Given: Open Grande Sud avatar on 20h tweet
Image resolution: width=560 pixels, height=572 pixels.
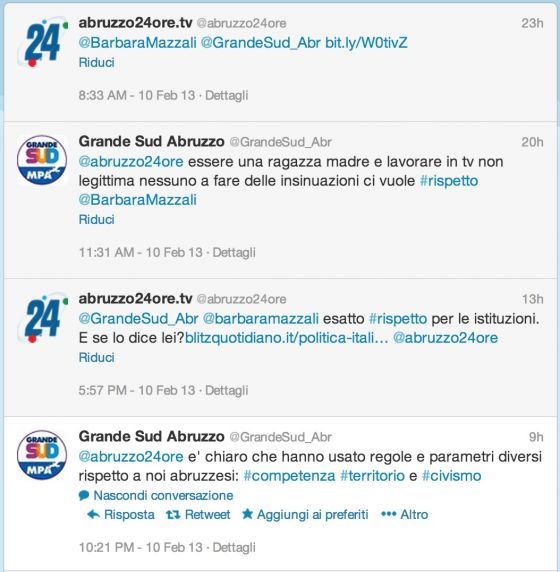Looking at the screenshot, I should click(x=42, y=160).
